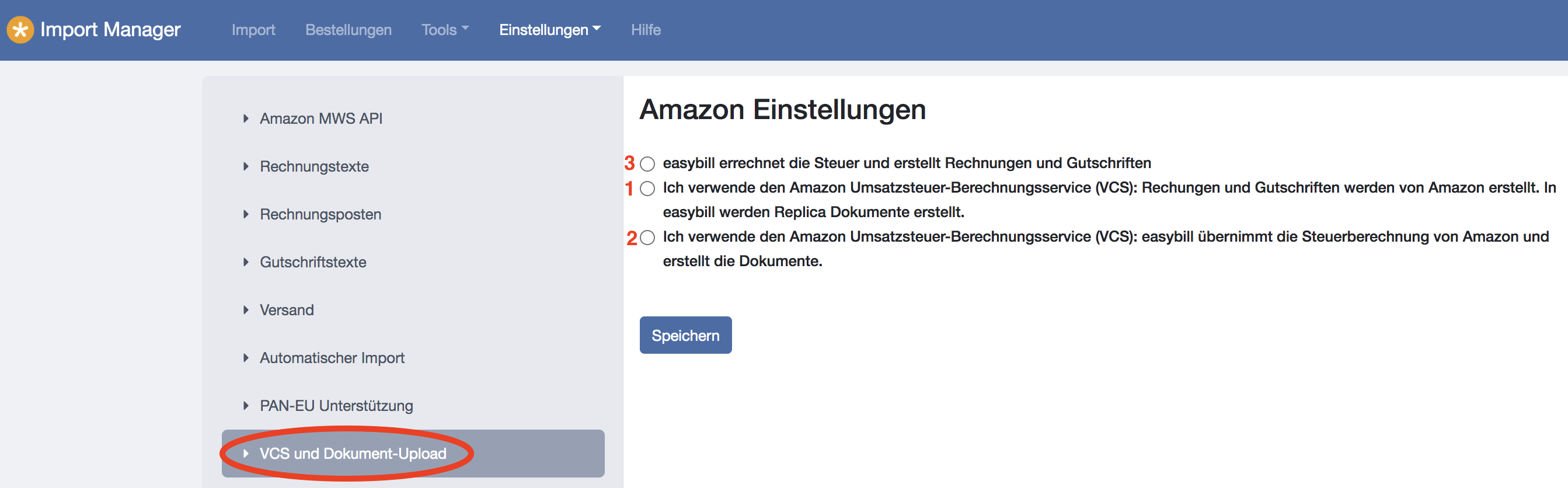The width and height of the screenshot is (1568, 488).
Task: Open the Hilfe nav item
Action: click(x=646, y=30)
